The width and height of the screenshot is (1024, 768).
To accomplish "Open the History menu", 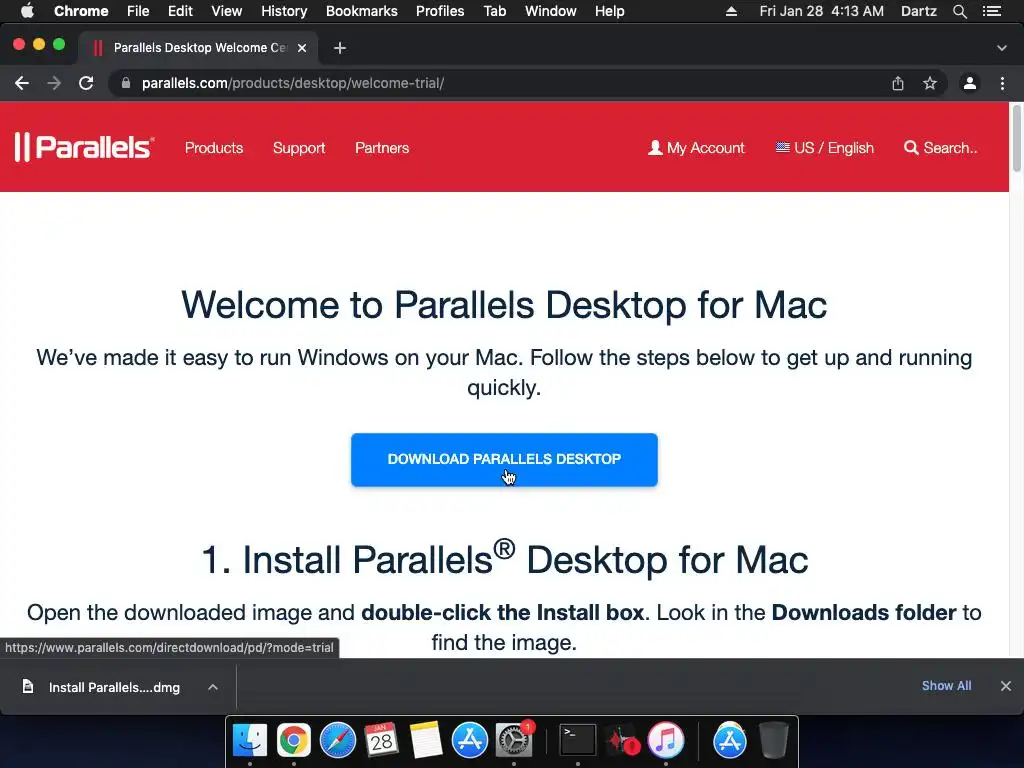I will tap(284, 11).
